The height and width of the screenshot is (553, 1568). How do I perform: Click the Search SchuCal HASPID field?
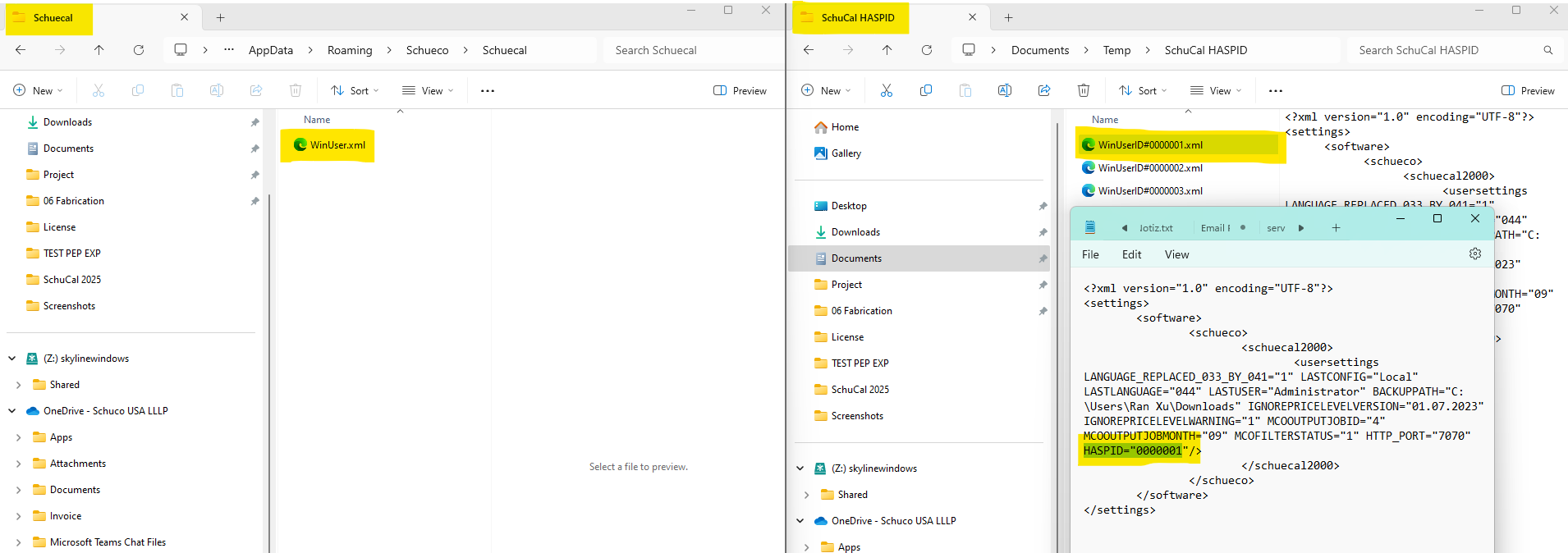pos(1445,50)
